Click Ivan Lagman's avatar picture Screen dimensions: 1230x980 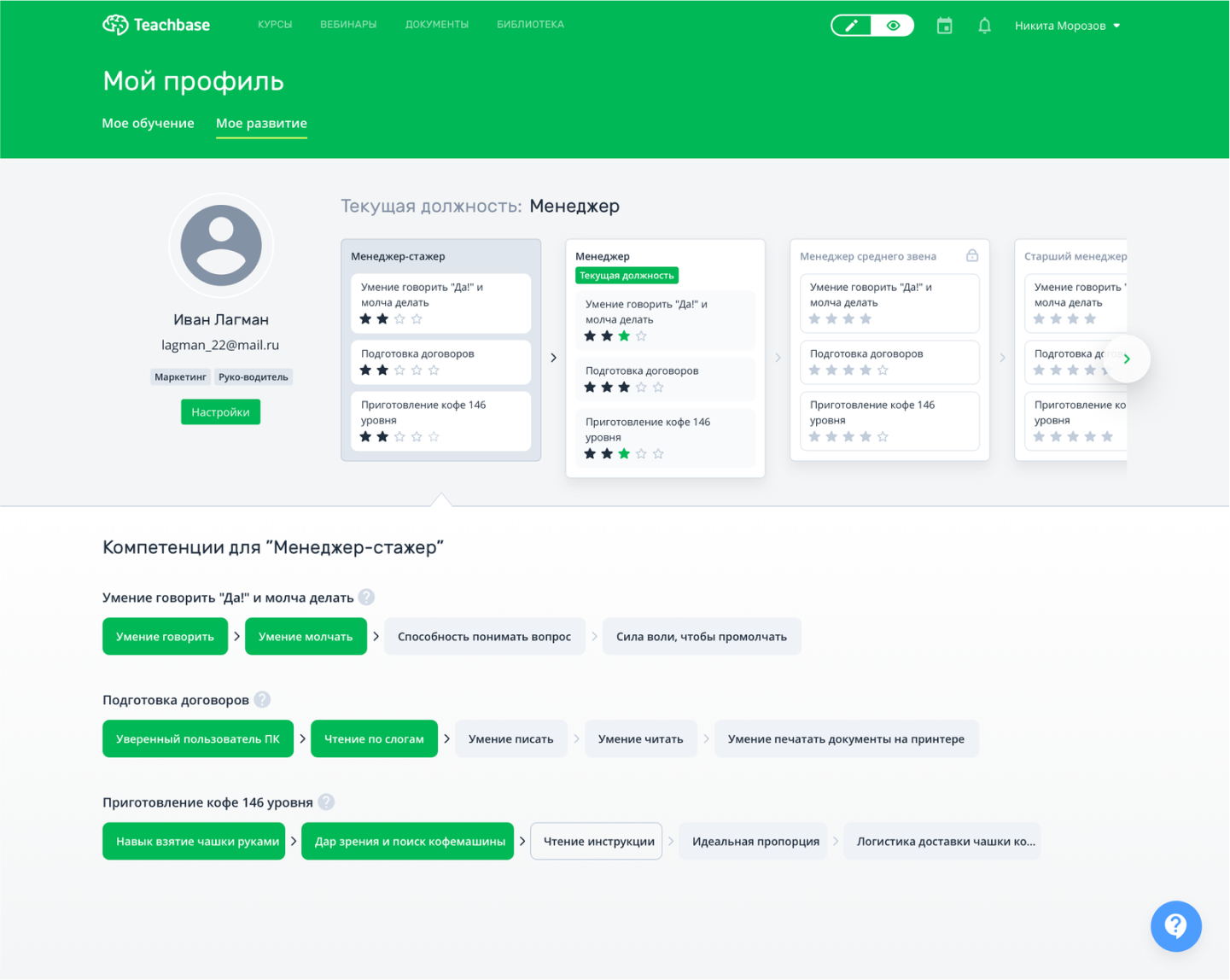tap(220, 245)
